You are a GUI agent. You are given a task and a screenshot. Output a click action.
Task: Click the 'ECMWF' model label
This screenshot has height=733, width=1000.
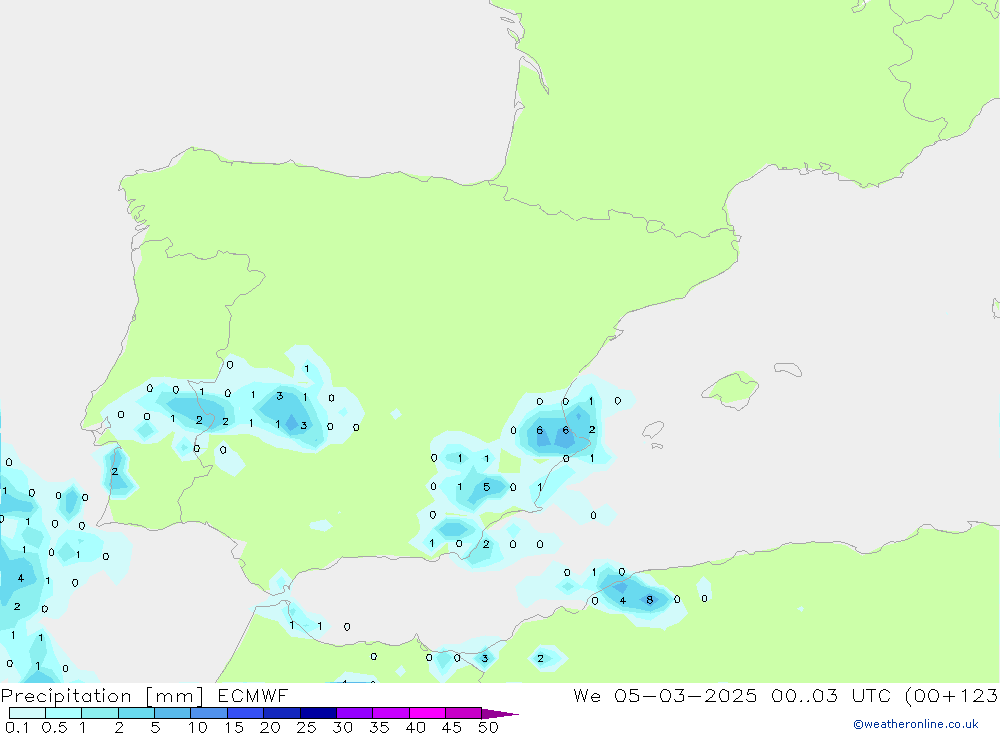click(x=253, y=696)
